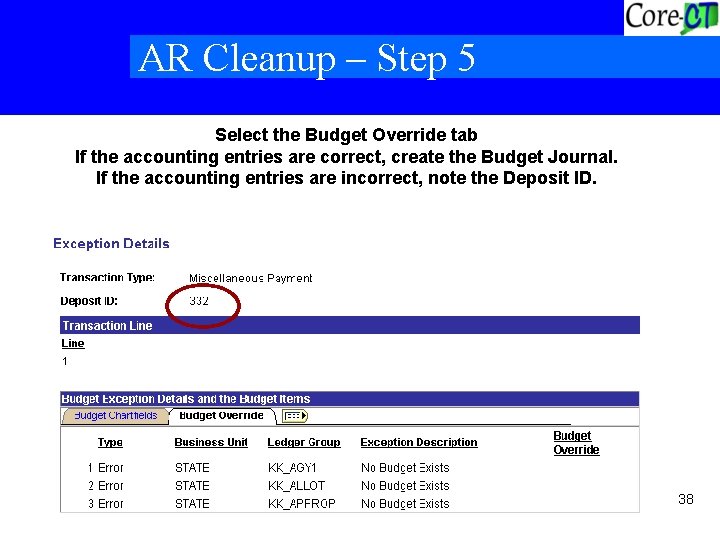Click Error in the KK_ALLOT row
The height and width of the screenshot is (540, 720).
click(111, 486)
